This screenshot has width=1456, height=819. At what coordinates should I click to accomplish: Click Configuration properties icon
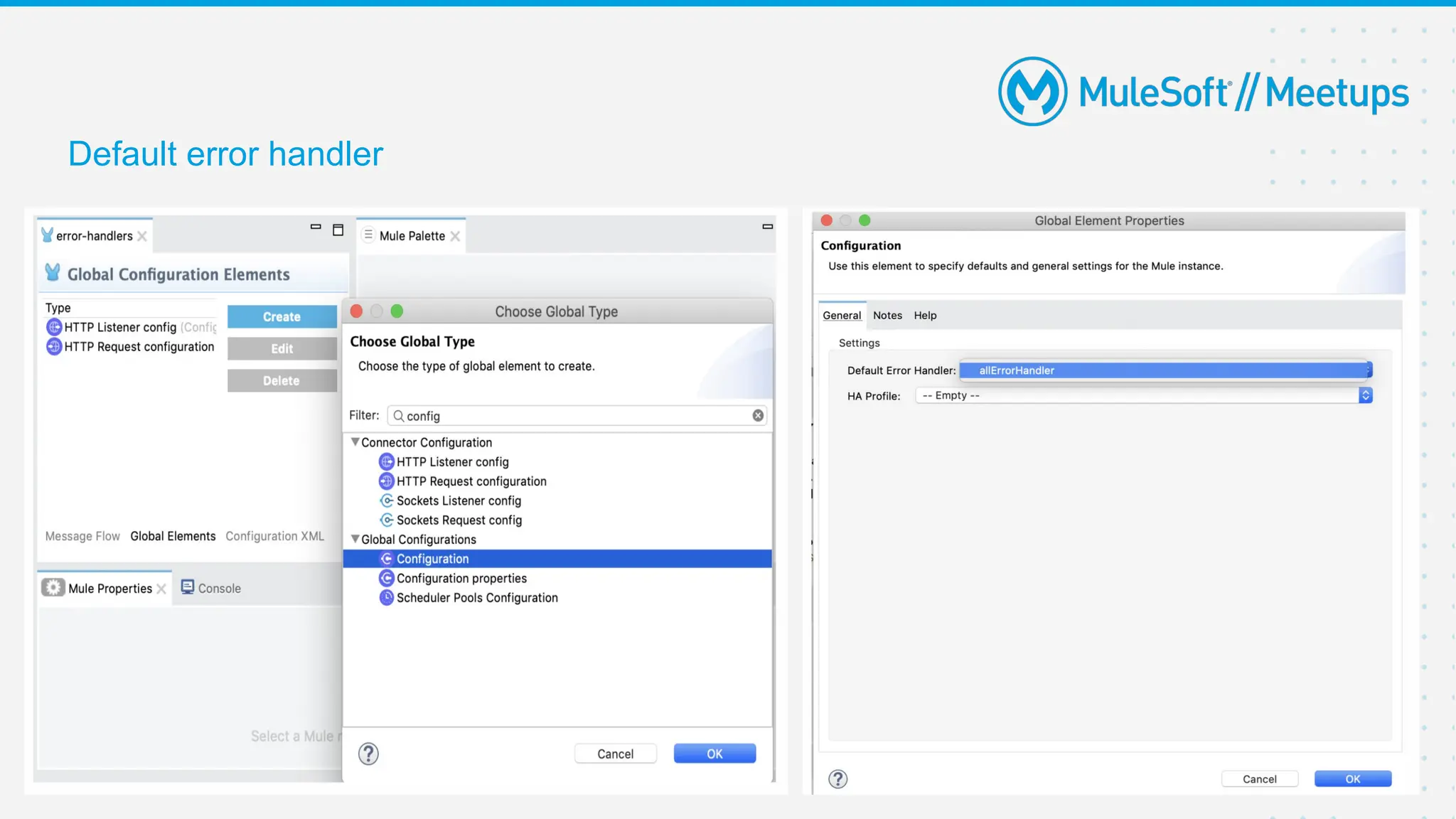click(387, 578)
